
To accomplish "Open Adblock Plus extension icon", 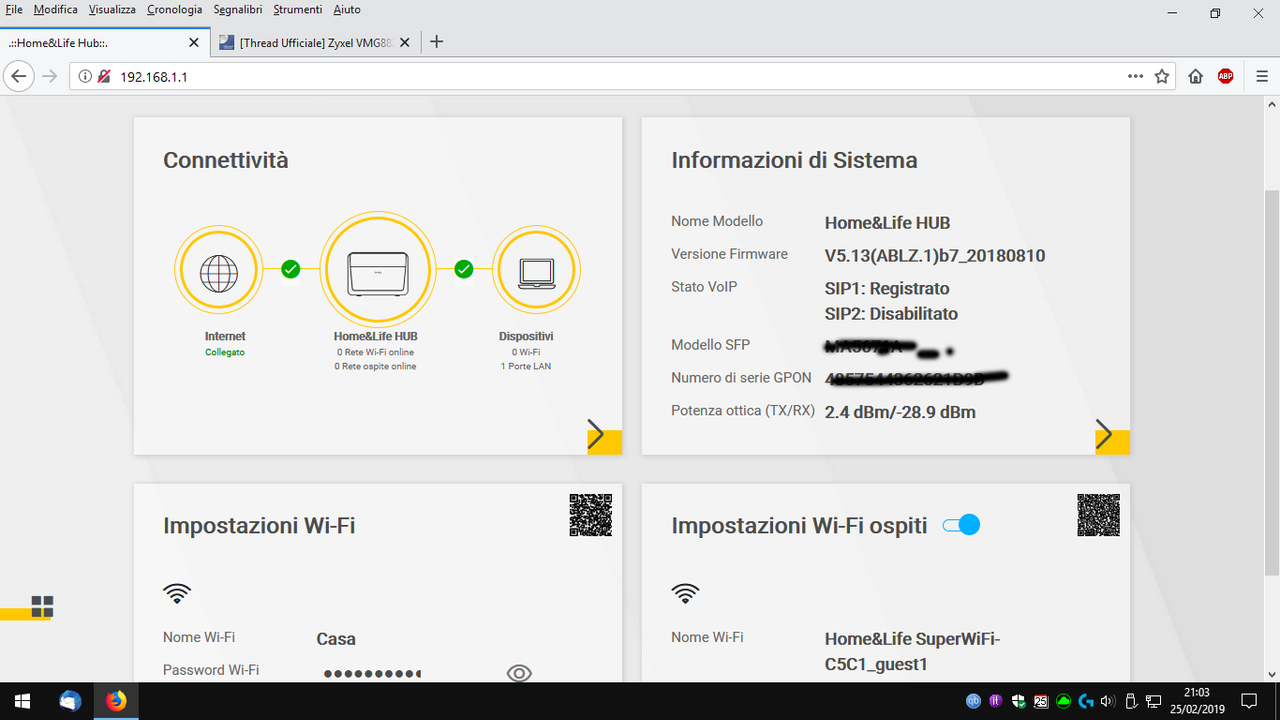I will click(1225, 76).
